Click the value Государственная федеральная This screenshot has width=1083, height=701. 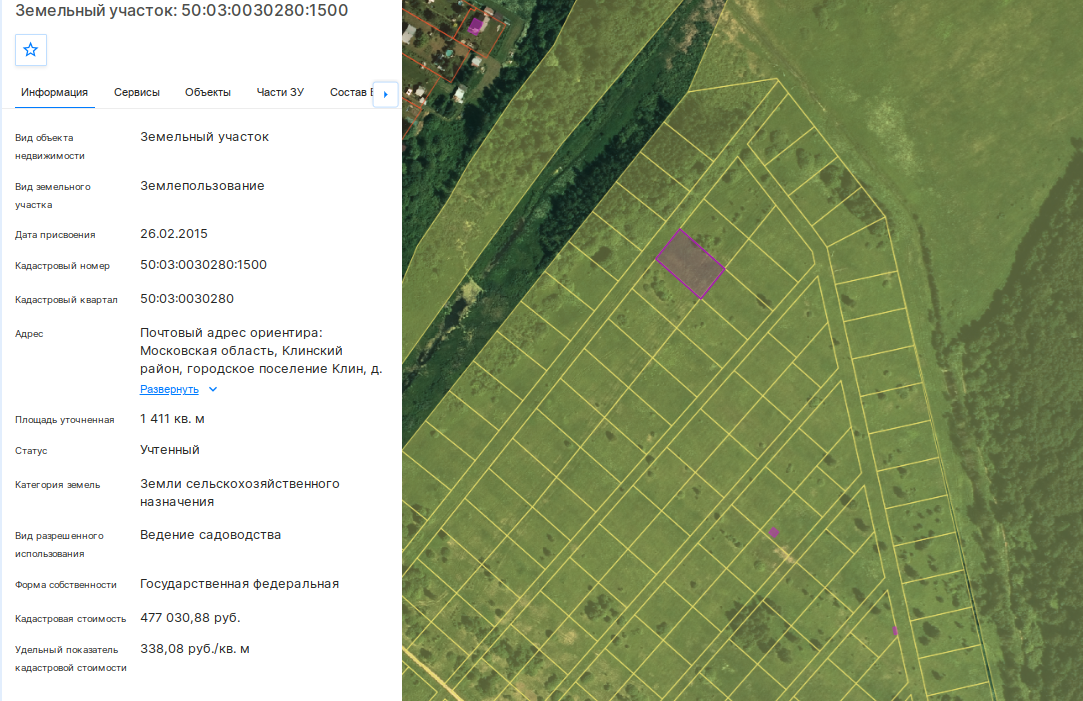click(x=240, y=584)
